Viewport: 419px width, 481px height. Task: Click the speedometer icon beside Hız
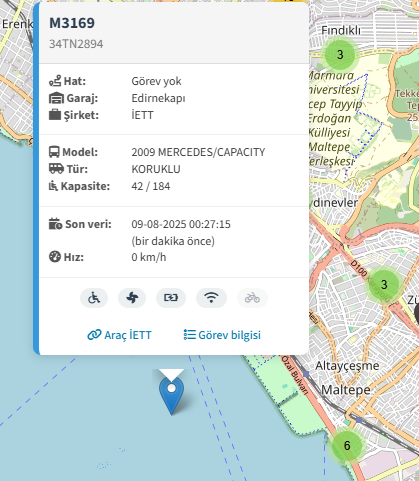(55, 257)
